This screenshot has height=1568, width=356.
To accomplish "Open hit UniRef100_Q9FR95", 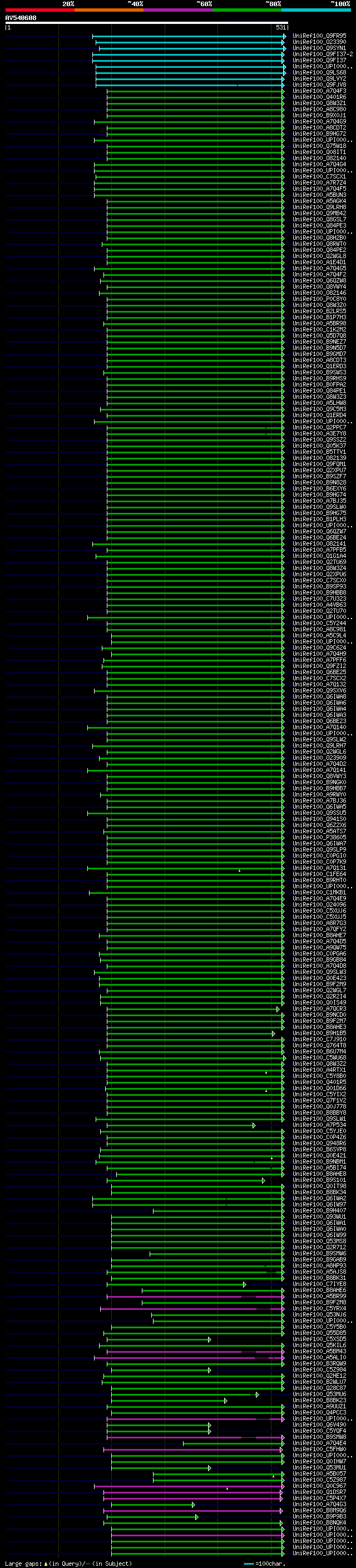I will (x=319, y=36).
